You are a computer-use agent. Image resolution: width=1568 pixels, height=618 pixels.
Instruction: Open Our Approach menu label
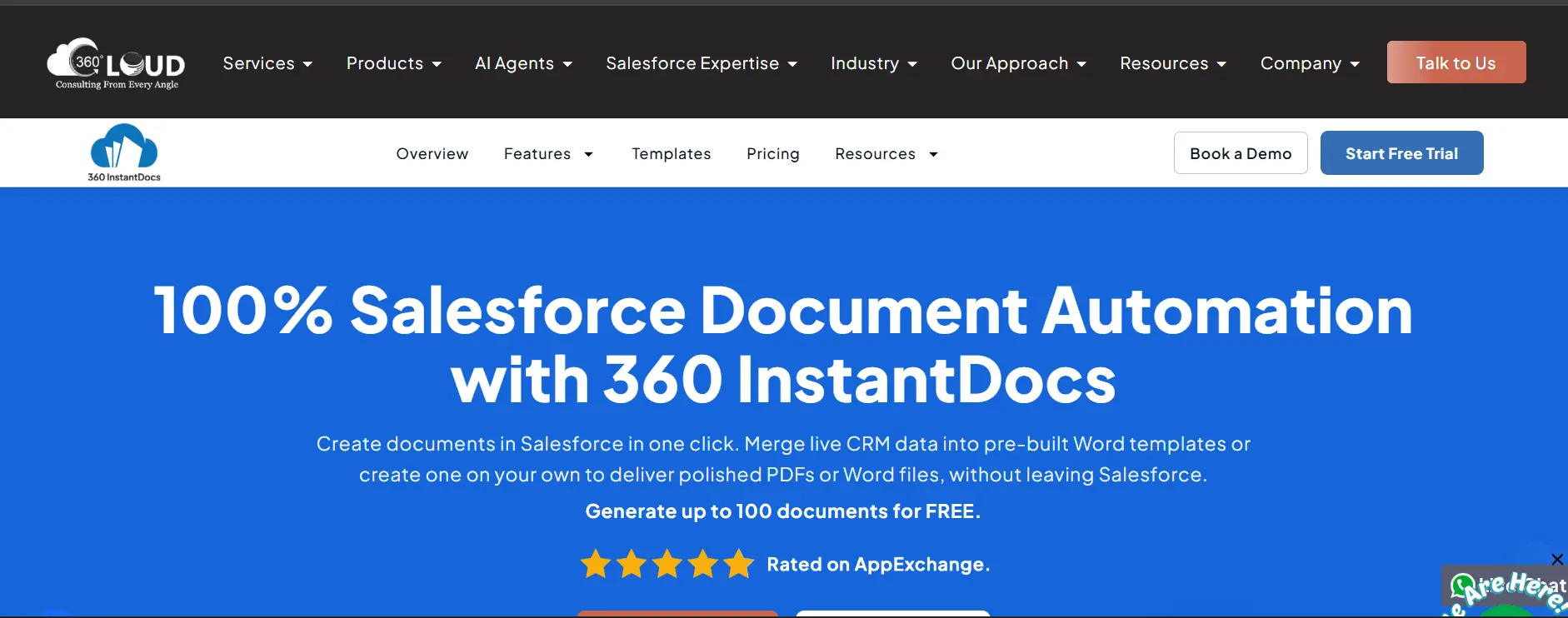pyautogui.click(x=1010, y=63)
